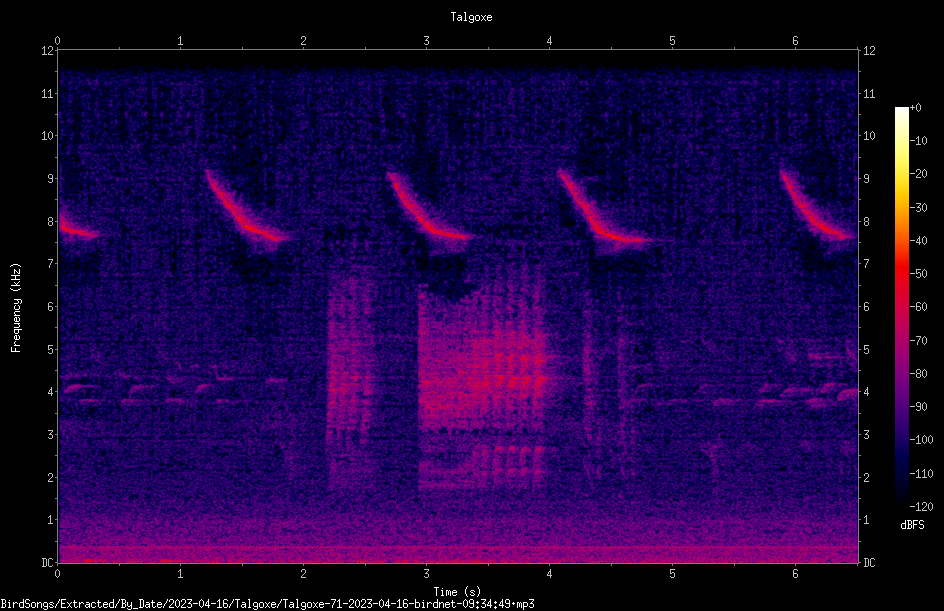Click the last chirp near 6 seconds
The image size is (944, 611).
pos(818,205)
